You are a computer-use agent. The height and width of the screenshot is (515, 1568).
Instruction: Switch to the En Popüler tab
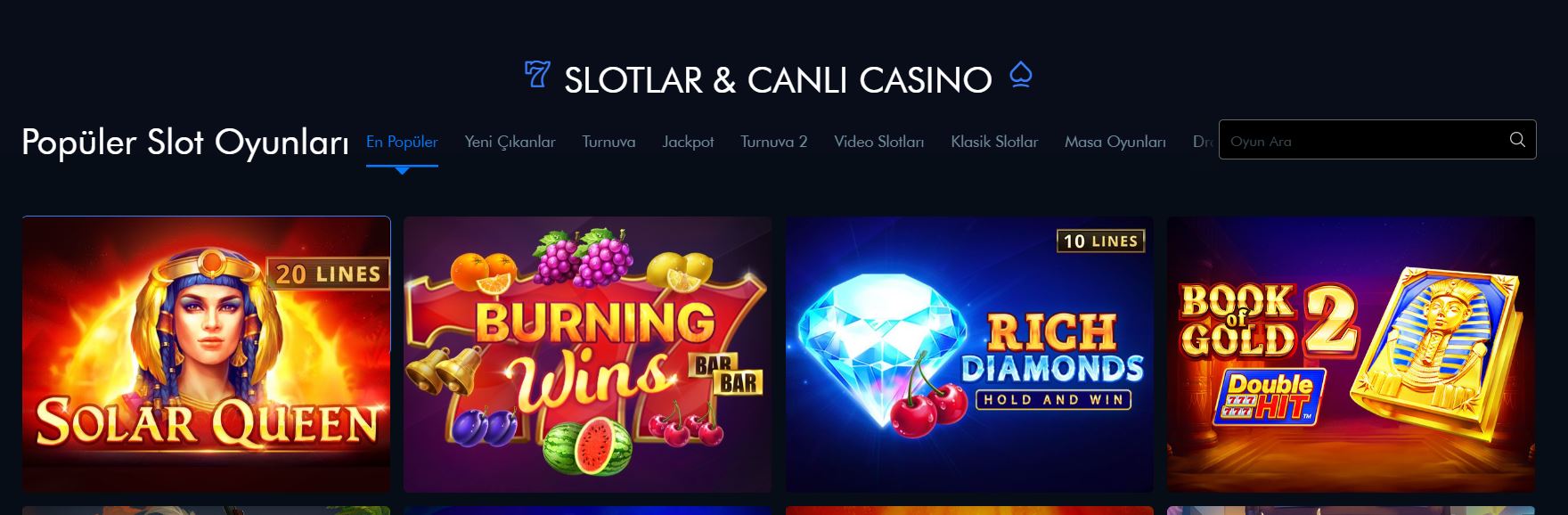tap(402, 142)
